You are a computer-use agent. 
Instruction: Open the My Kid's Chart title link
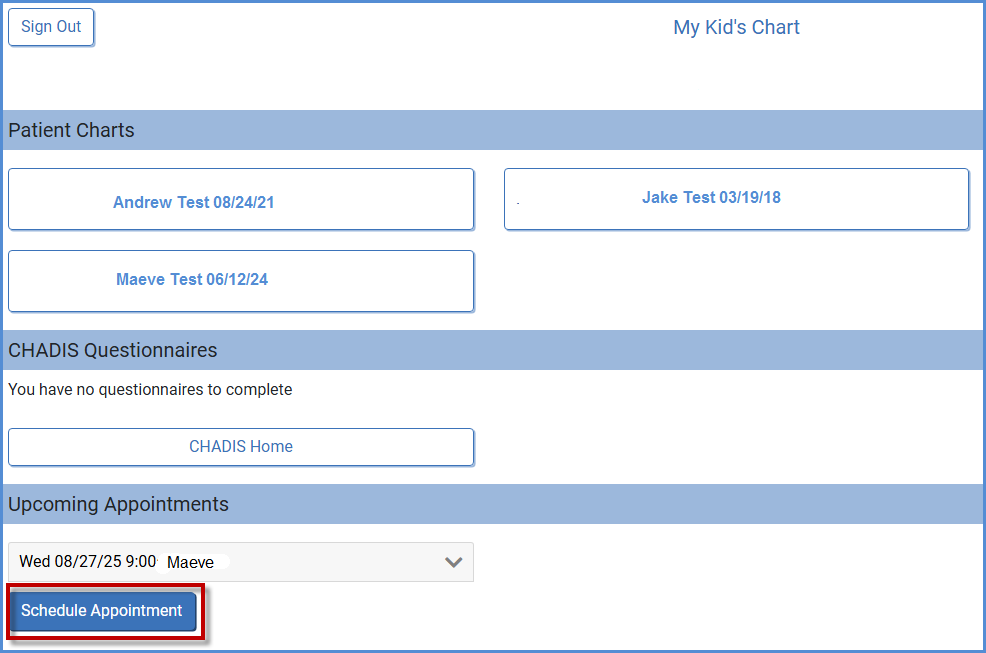tap(736, 27)
